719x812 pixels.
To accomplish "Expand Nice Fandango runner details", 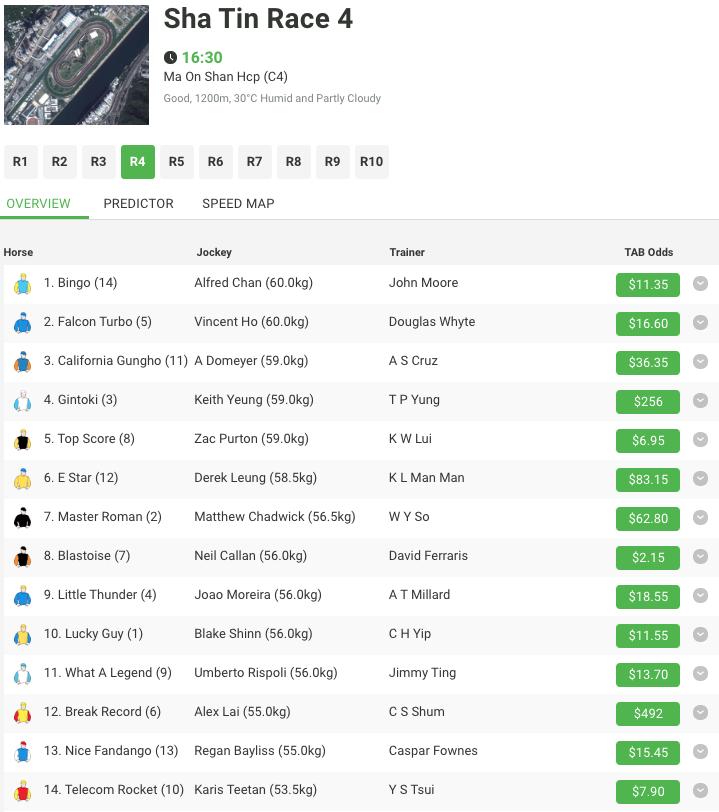I will pos(701,752).
